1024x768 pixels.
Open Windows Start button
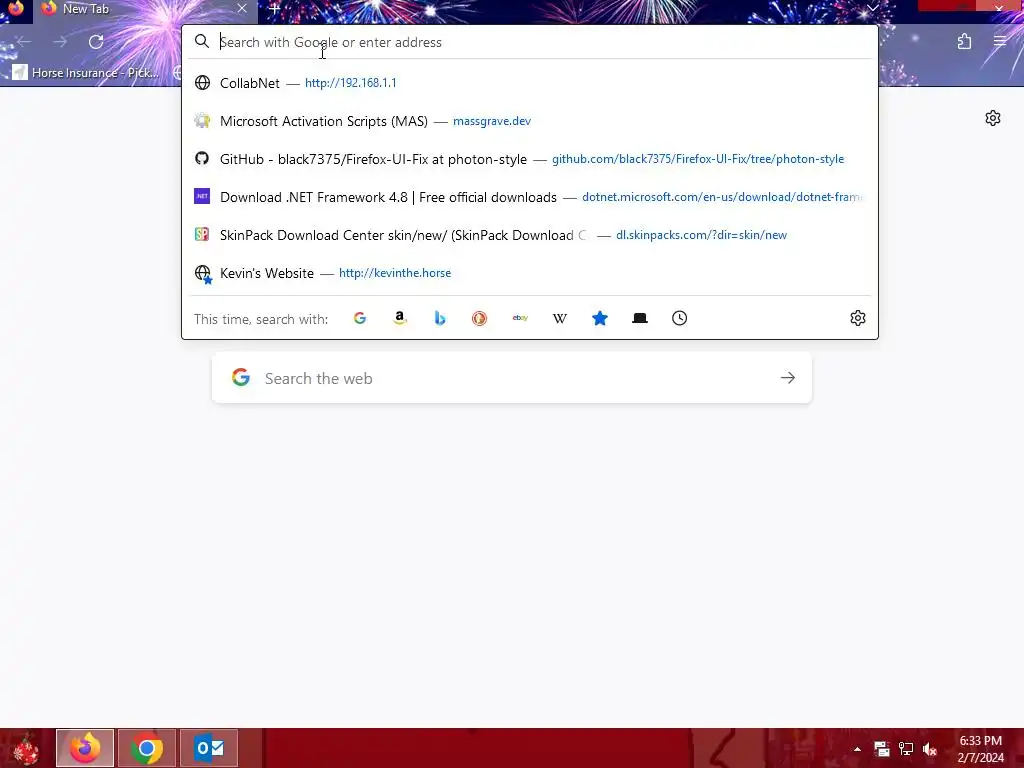tap(25, 748)
